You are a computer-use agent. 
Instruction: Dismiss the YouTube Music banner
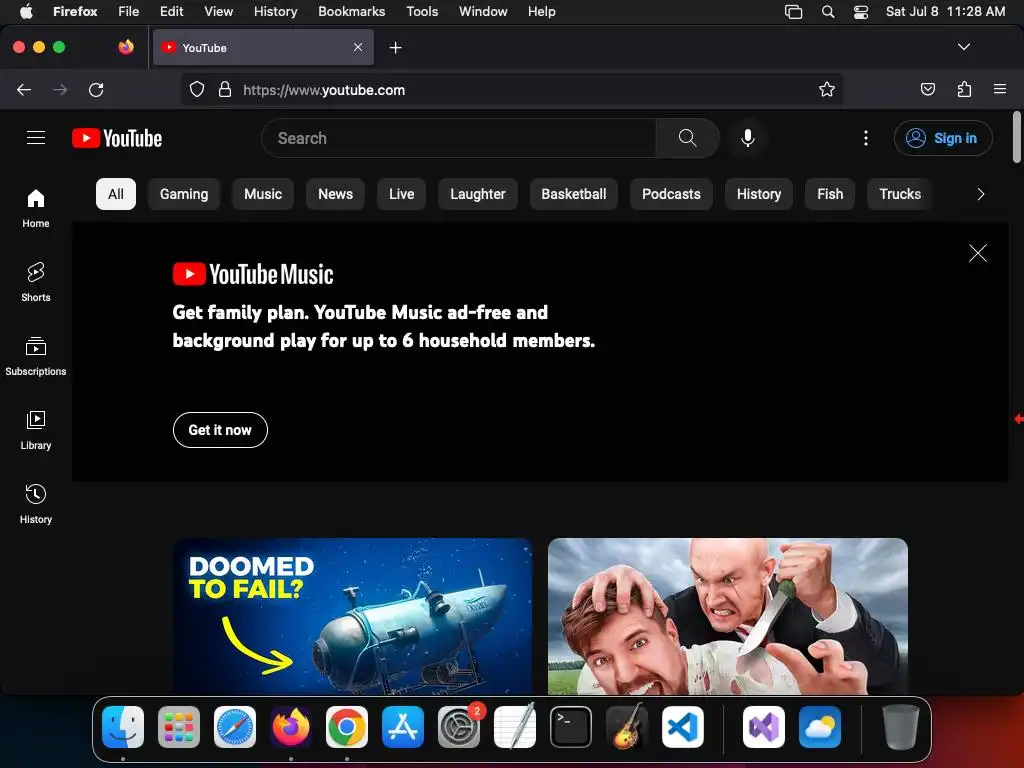[x=978, y=253]
